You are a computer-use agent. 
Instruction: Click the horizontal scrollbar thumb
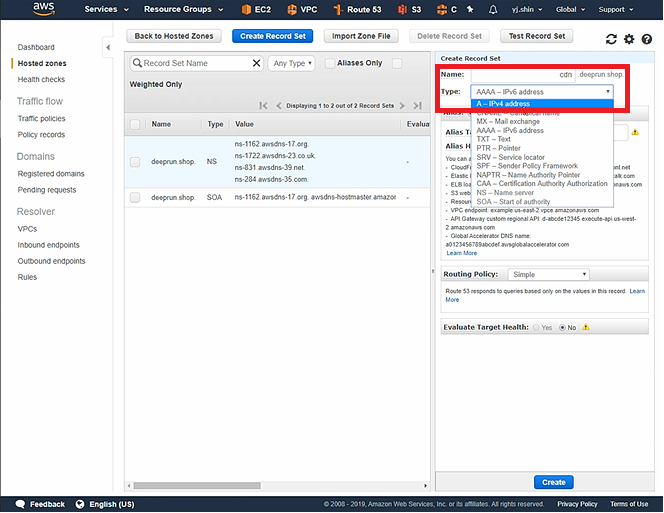click(x=197, y=485)
